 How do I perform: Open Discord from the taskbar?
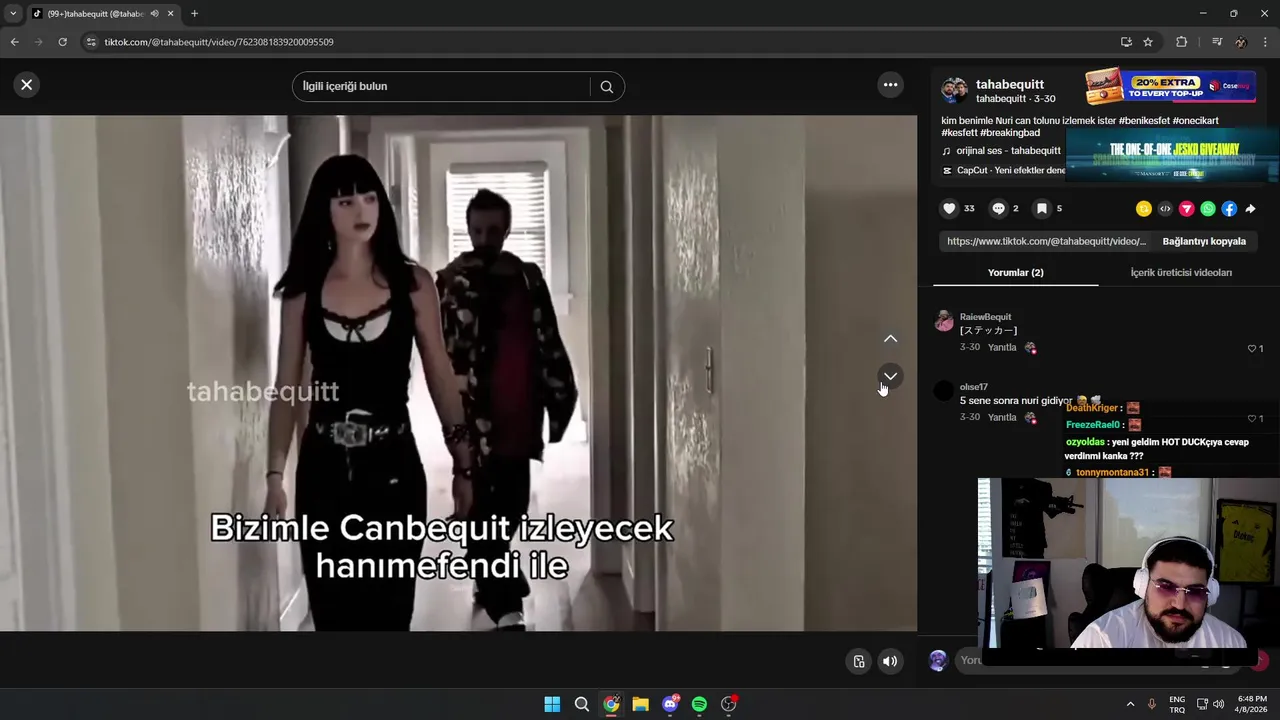pyautogui.click(x=670, y=704)
